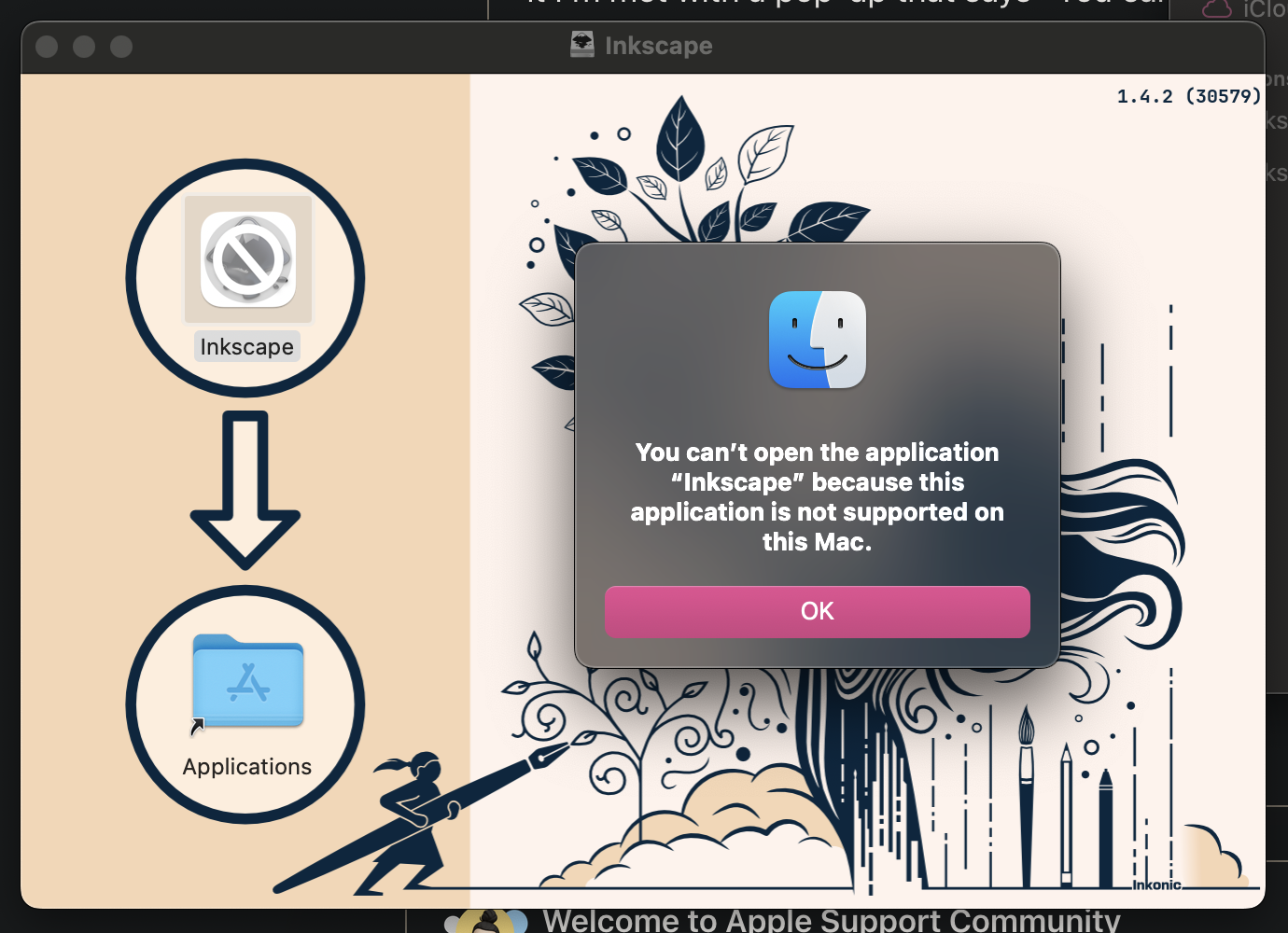Click the Inkscape icon in the title bar

coord(581,44)
